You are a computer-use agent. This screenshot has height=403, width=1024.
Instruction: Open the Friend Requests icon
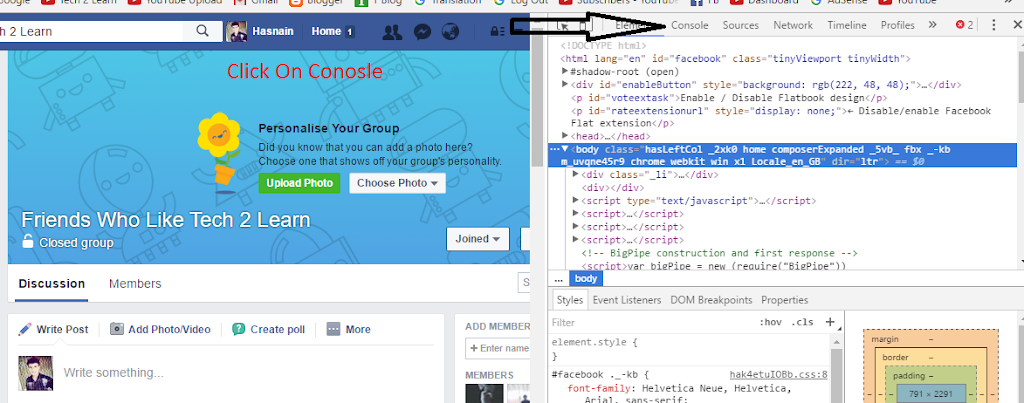pyautogui.click(x=392, y=31)
